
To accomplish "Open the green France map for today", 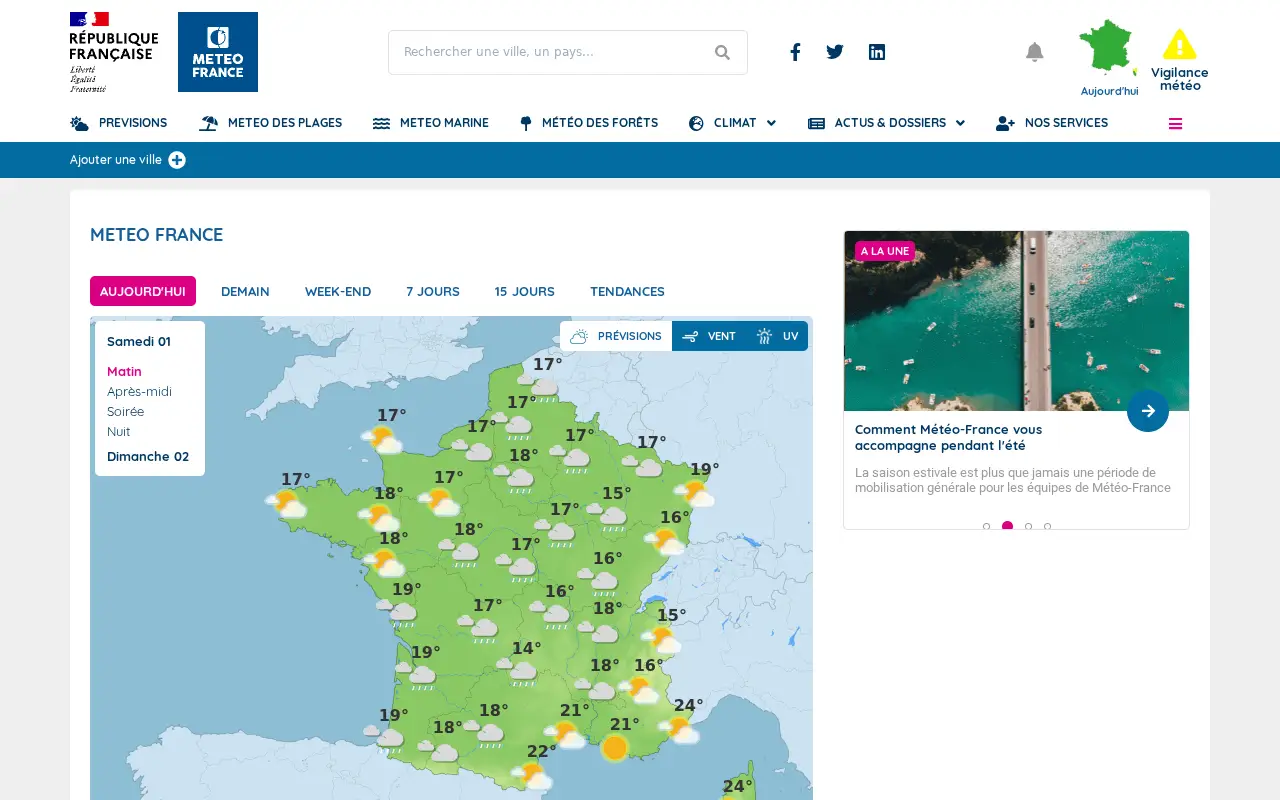I will [x=1108, y=50].
